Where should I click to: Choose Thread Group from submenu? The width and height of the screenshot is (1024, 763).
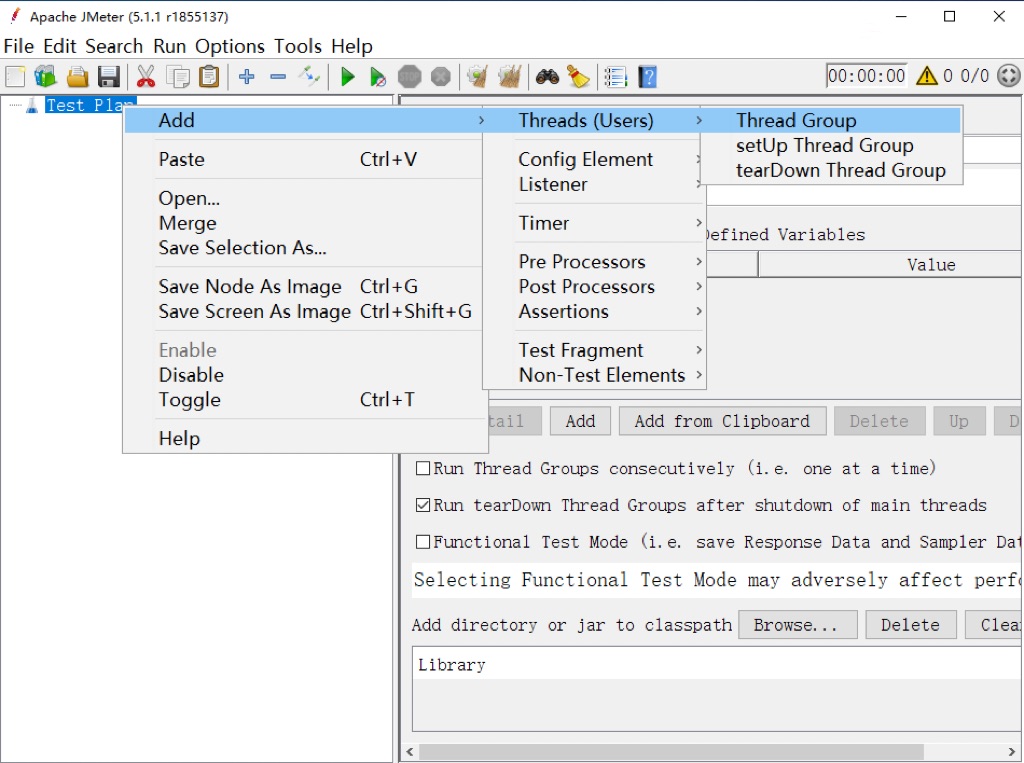831,120
